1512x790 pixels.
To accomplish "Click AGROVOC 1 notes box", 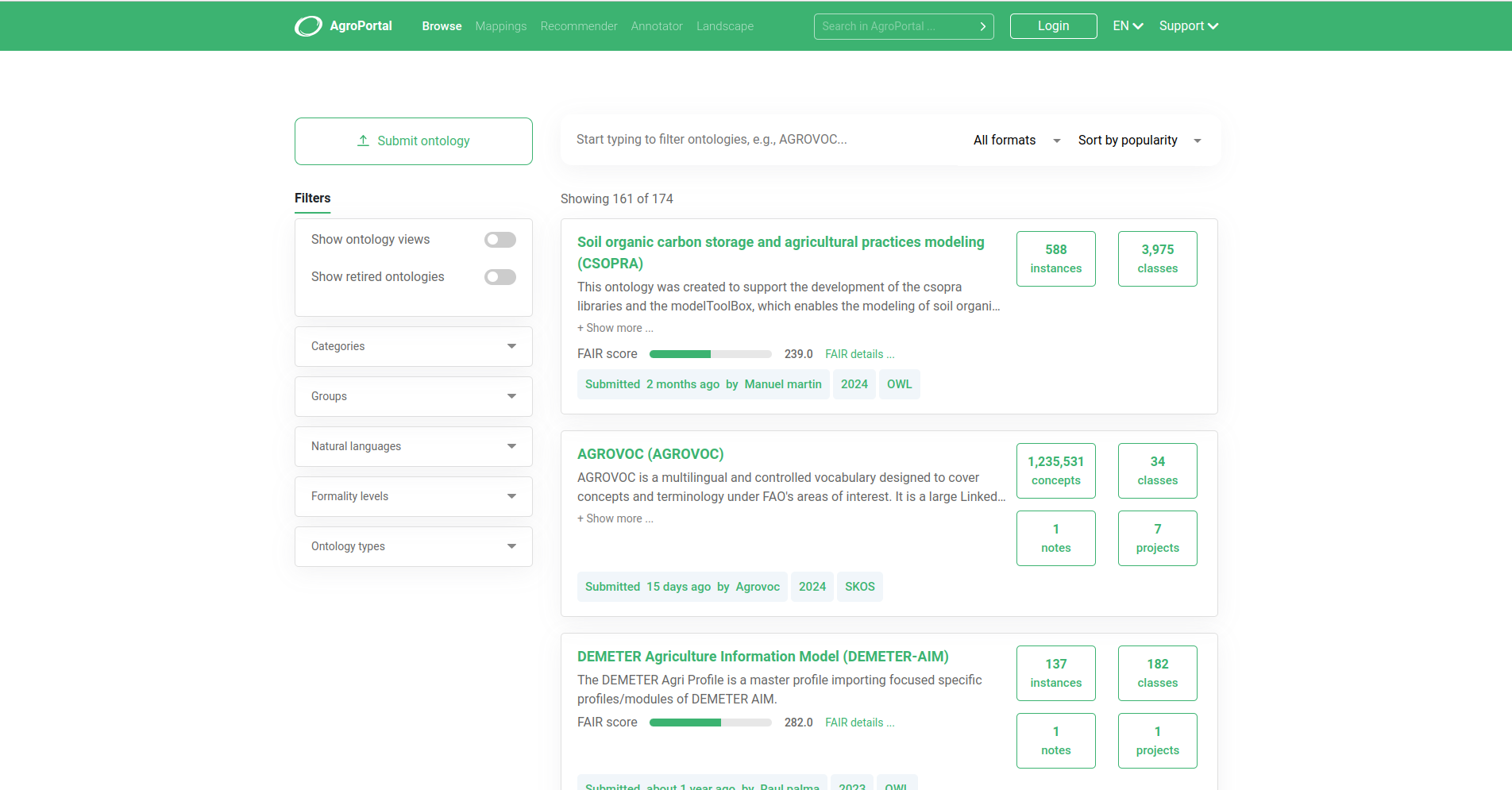I will tap(1056, 538).
